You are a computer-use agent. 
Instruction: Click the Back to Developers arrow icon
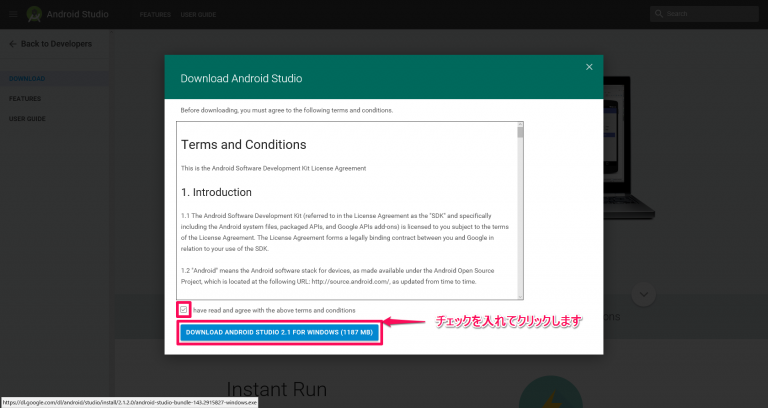click(13, 44)
